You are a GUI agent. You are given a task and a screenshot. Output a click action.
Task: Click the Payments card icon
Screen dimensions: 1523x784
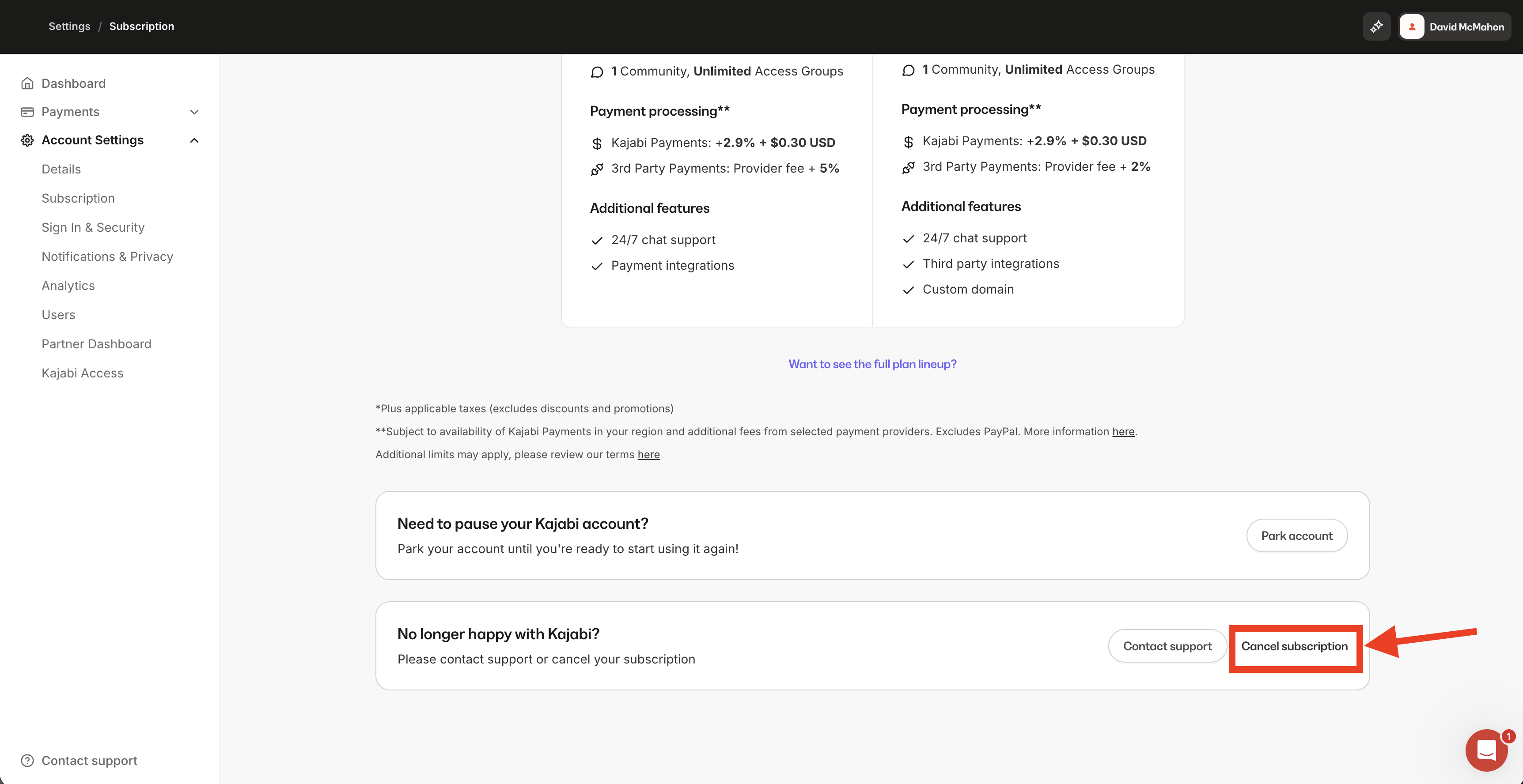pyautogui.click(x=27, y=112)
